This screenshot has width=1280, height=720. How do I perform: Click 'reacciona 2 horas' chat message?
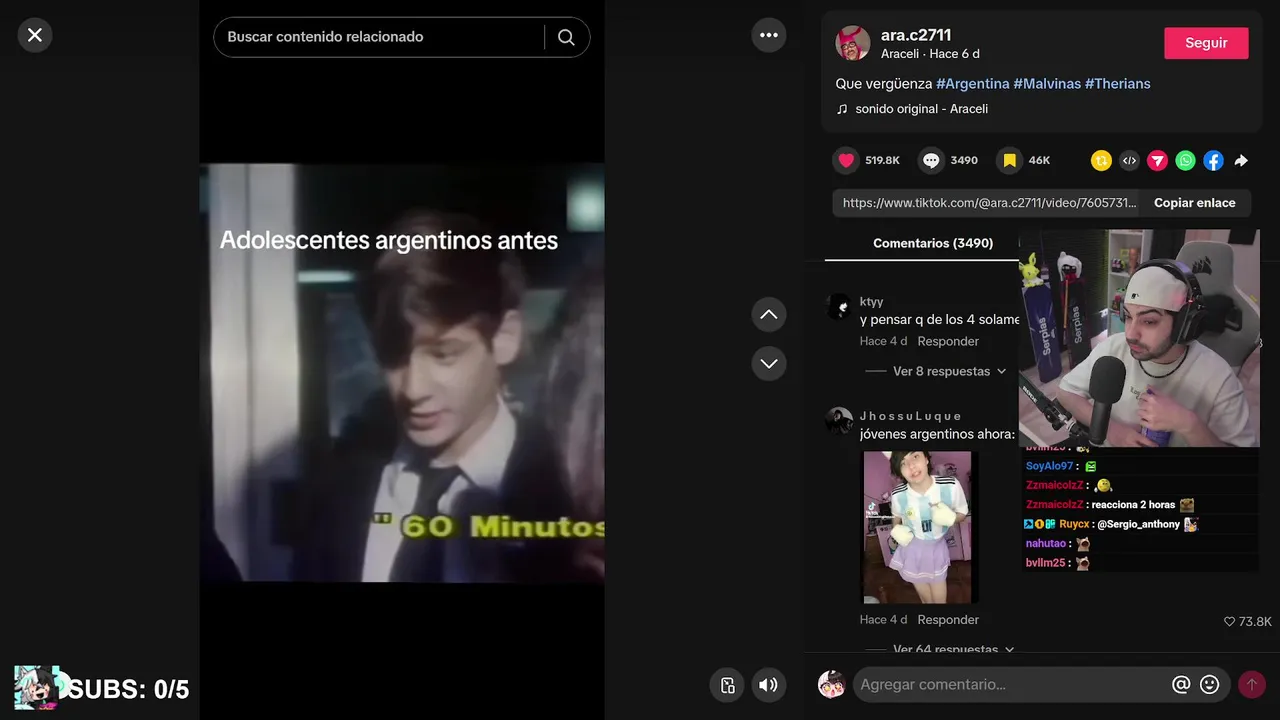pyautogui.click(x=1135, y=505)
